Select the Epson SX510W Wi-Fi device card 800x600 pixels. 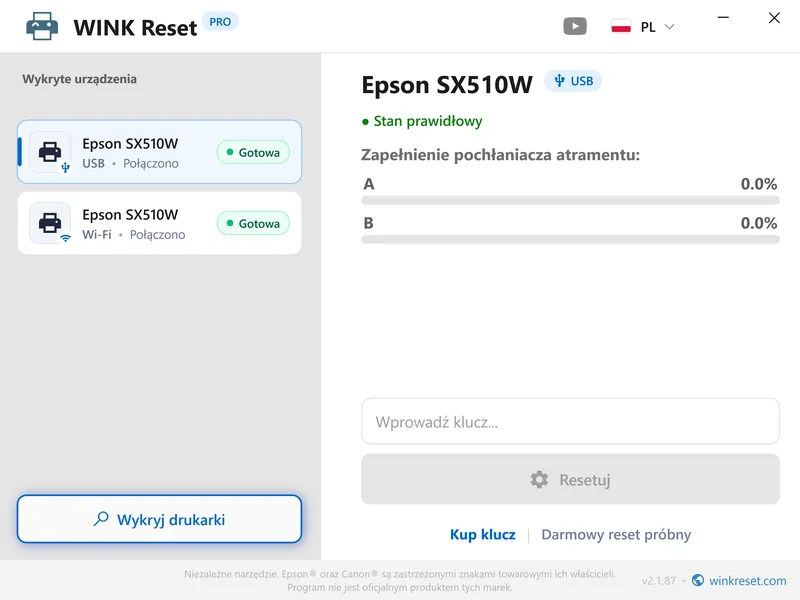click(x=160, y=223)
